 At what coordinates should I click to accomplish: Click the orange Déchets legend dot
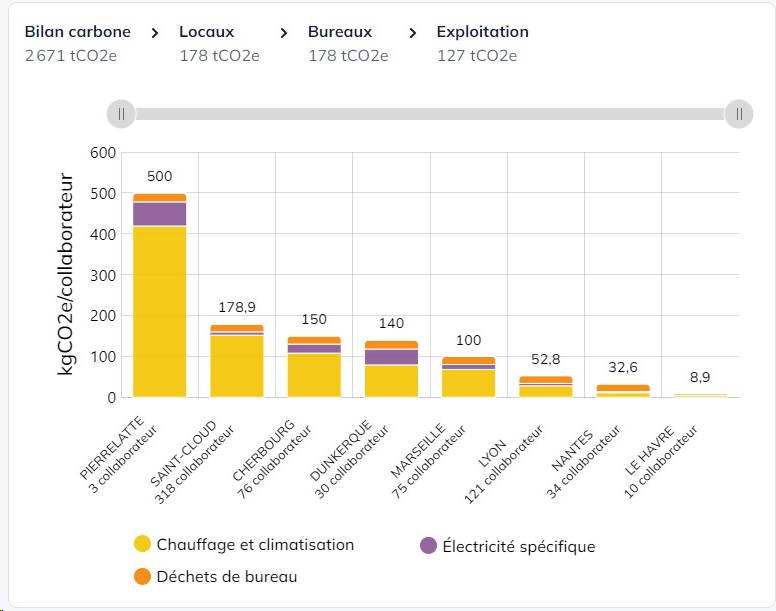[x=143, y=576]
